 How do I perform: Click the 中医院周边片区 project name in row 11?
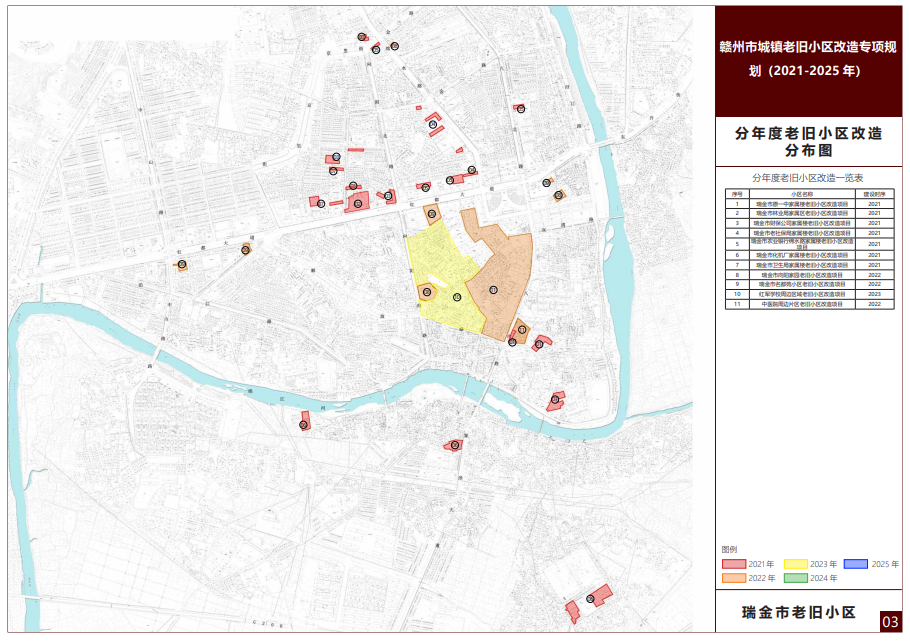pos(802,304)
